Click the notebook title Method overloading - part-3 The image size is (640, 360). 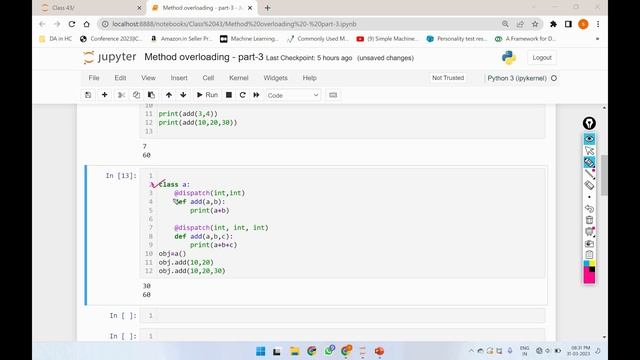pyautogui.click(x=204, y=57)
